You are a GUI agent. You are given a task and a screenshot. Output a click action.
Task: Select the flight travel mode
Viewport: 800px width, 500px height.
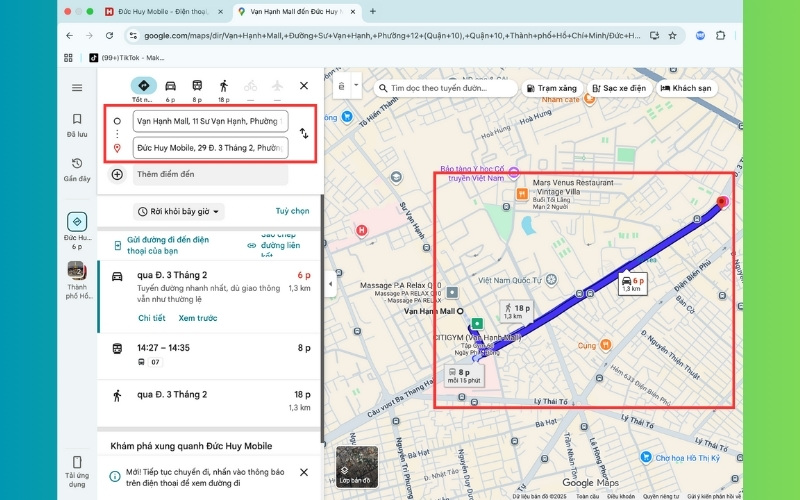click(x=277, y=86)
